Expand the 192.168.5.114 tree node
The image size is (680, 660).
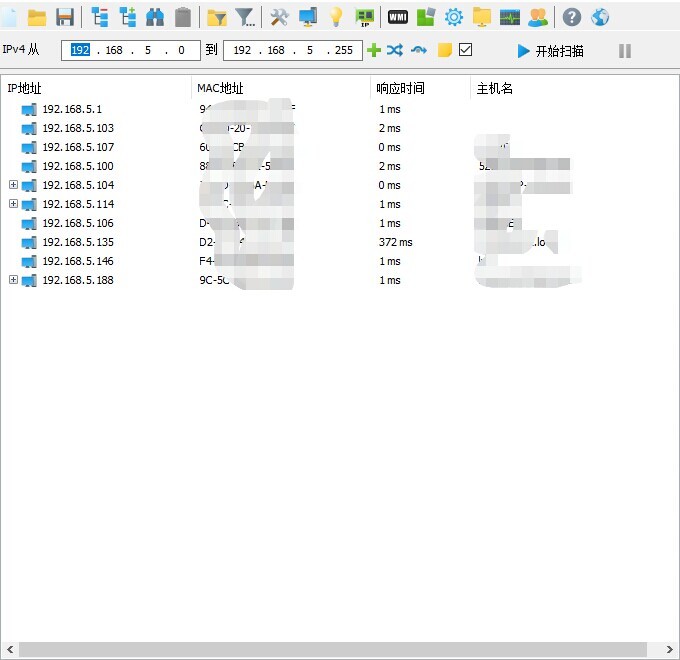pos(13,203)
